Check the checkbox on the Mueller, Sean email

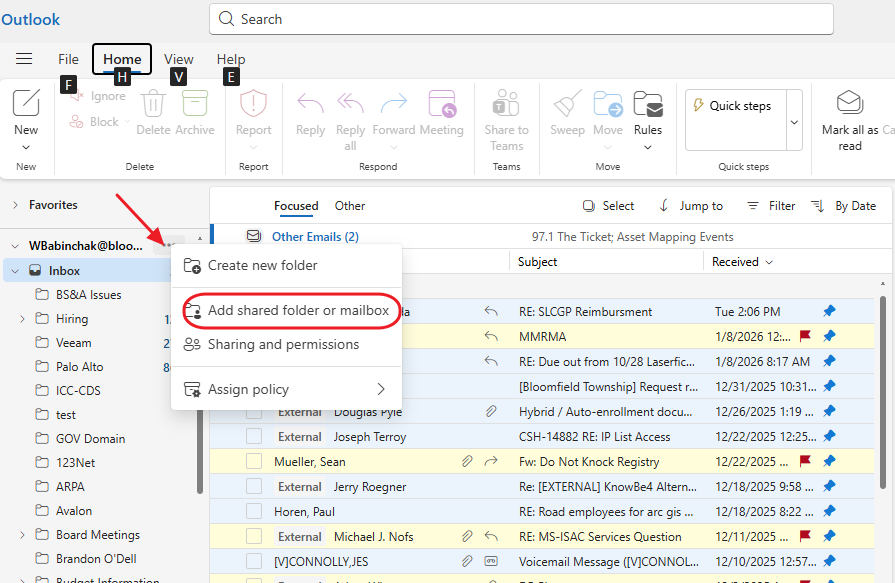[254, 460]
